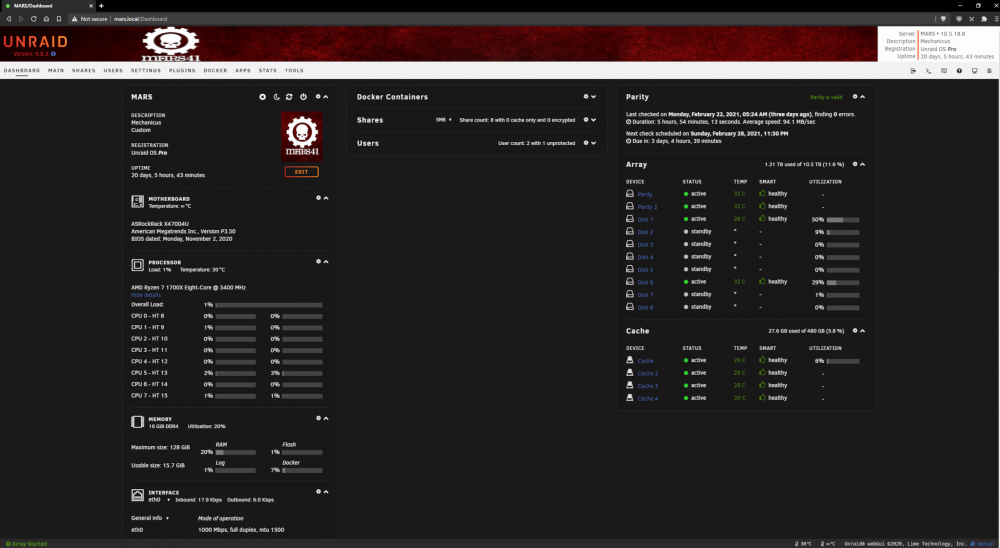Open the Main tab
This screenshot has width=1000, height=548.
pyautogui.click(x=56, y=71)
